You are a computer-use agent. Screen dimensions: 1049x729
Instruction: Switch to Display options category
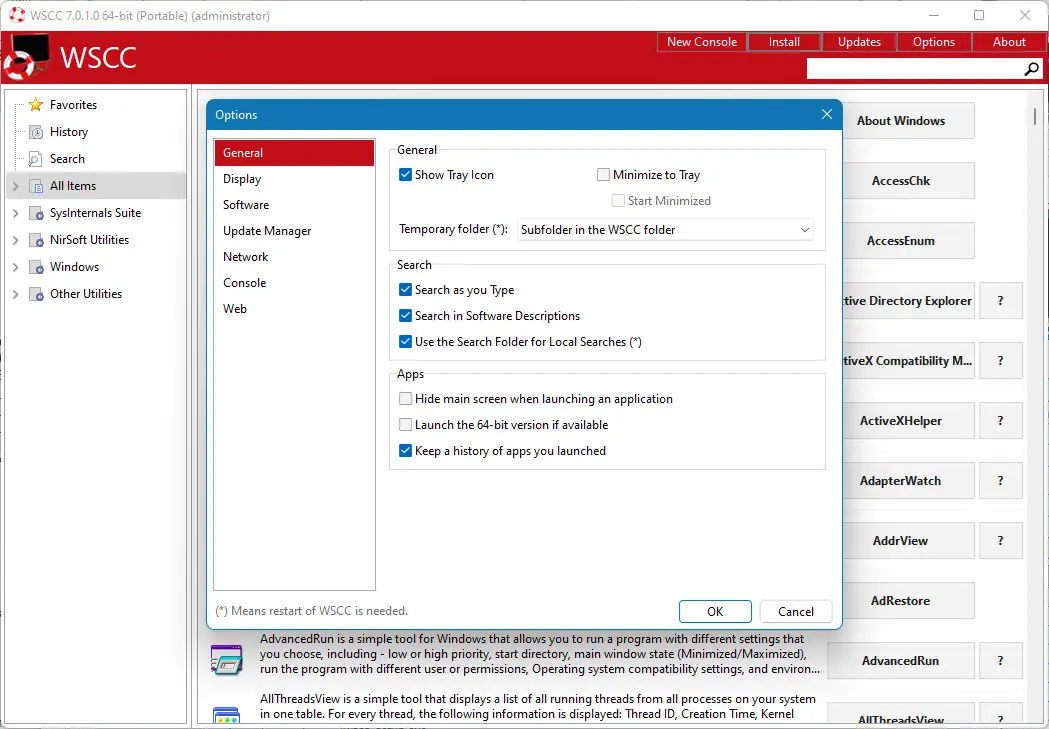coord(294,179)
